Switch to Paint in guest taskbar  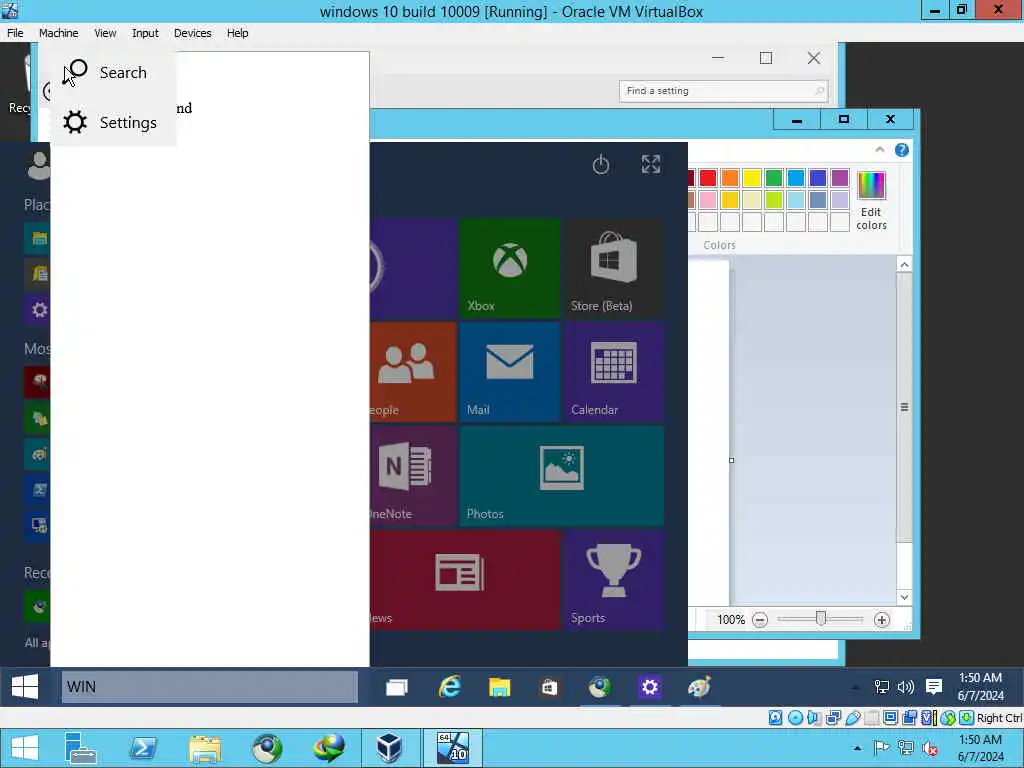pyautogui.click(x=699, y=687)
